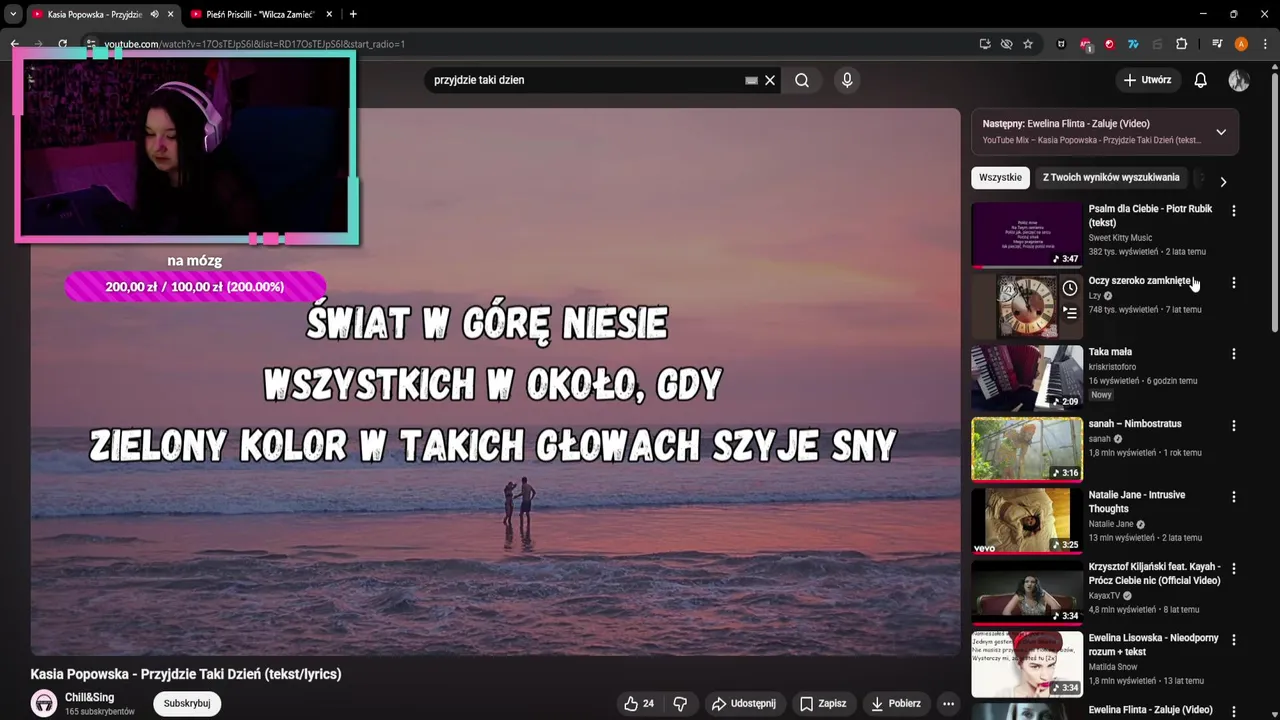This screenshot has height=720, width=1280.
Task: Open Ewelina Flinta Zaluje video title
Action: pos(1150,710)
